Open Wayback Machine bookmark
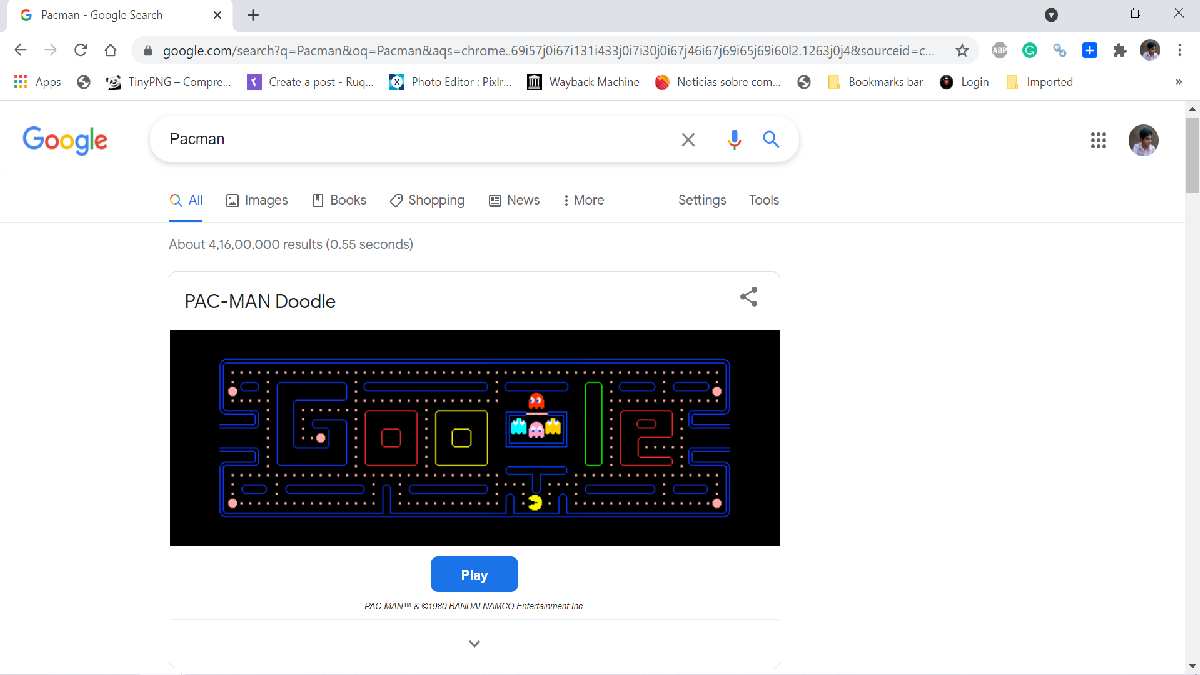Image resolution: width=1200 pixels, height=675 pixels. coord(583,82)
